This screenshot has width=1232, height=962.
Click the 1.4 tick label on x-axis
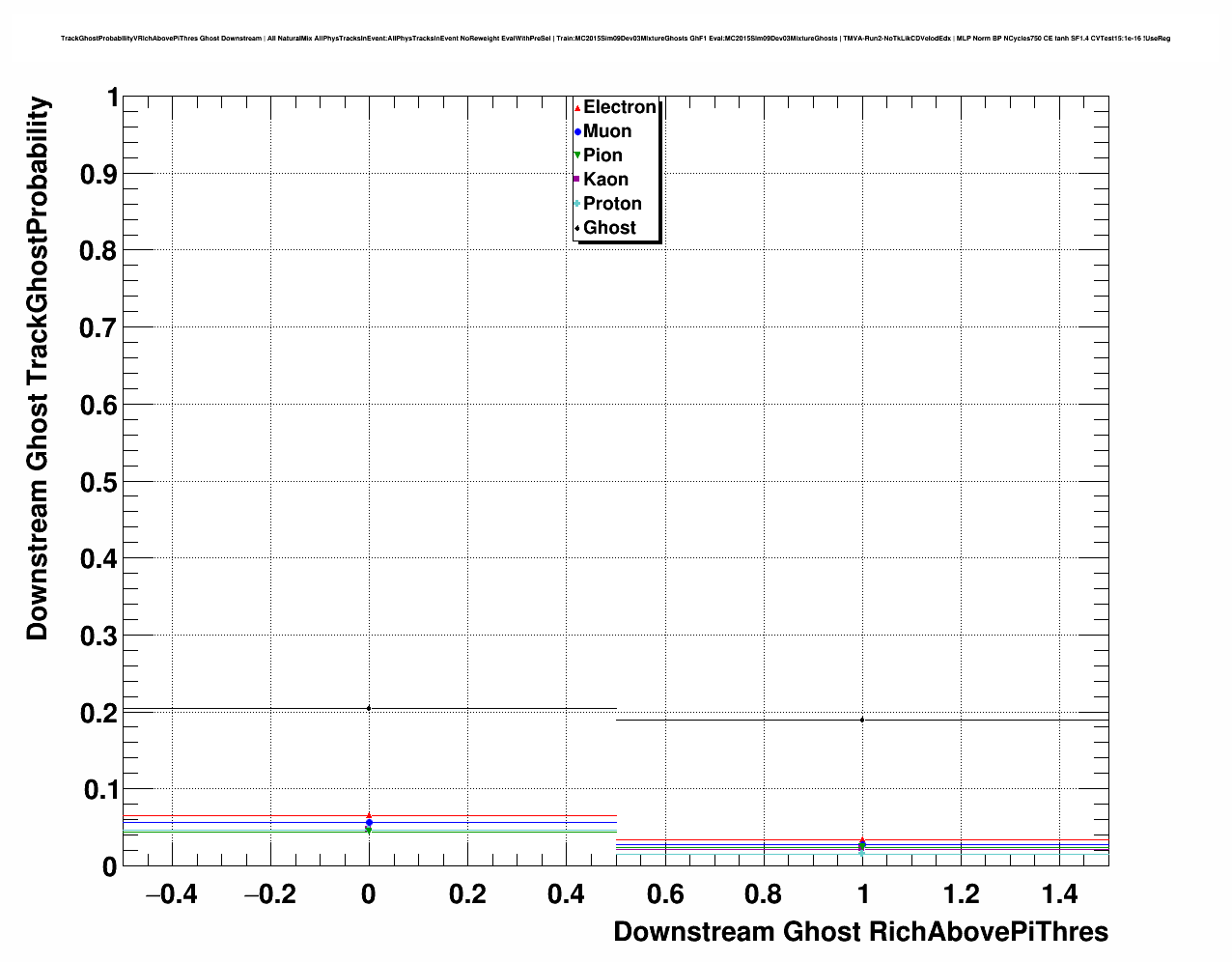tap(1060, 895)
